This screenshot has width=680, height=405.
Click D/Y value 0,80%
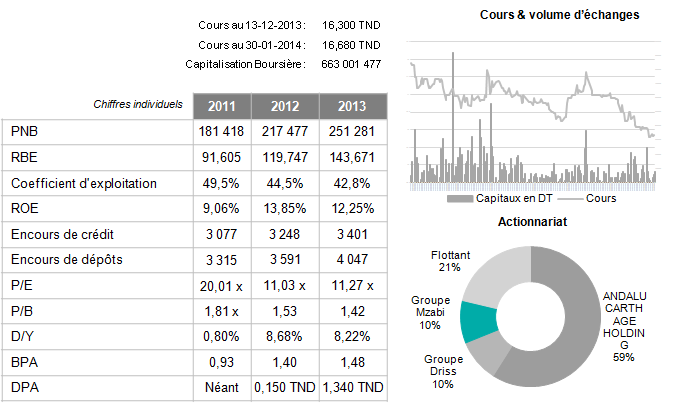pos(221,336)
